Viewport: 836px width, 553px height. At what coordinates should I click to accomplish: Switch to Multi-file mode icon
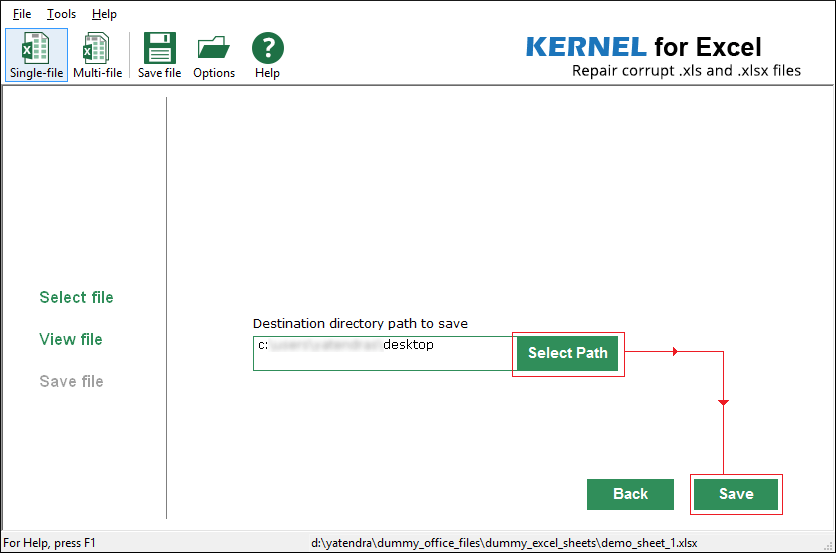[98, 55]
